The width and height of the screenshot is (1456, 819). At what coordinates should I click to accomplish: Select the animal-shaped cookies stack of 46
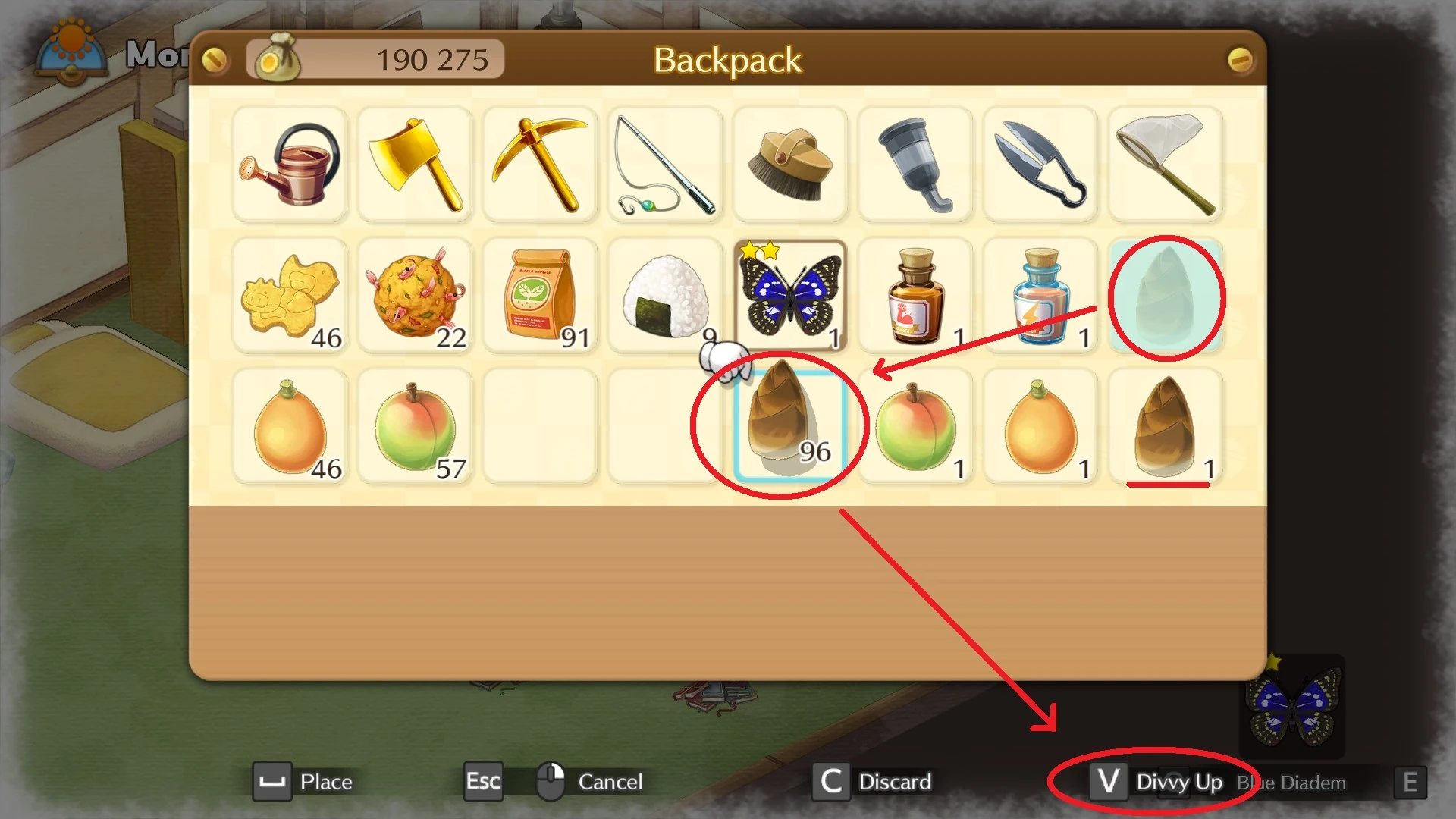coord(290,296)
